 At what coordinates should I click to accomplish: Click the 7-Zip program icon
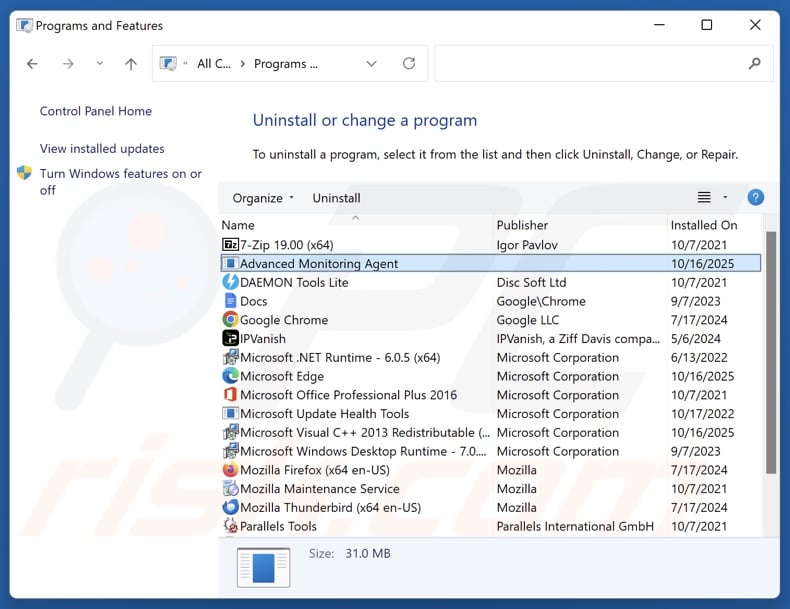230,245
